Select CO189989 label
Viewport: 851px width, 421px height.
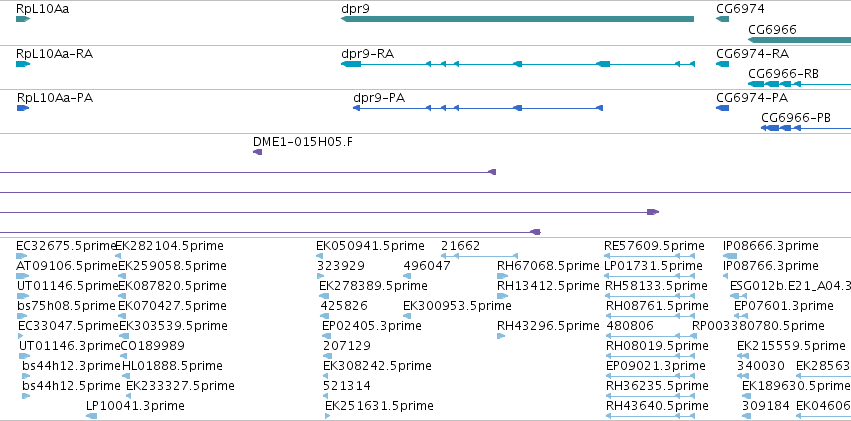153,346
